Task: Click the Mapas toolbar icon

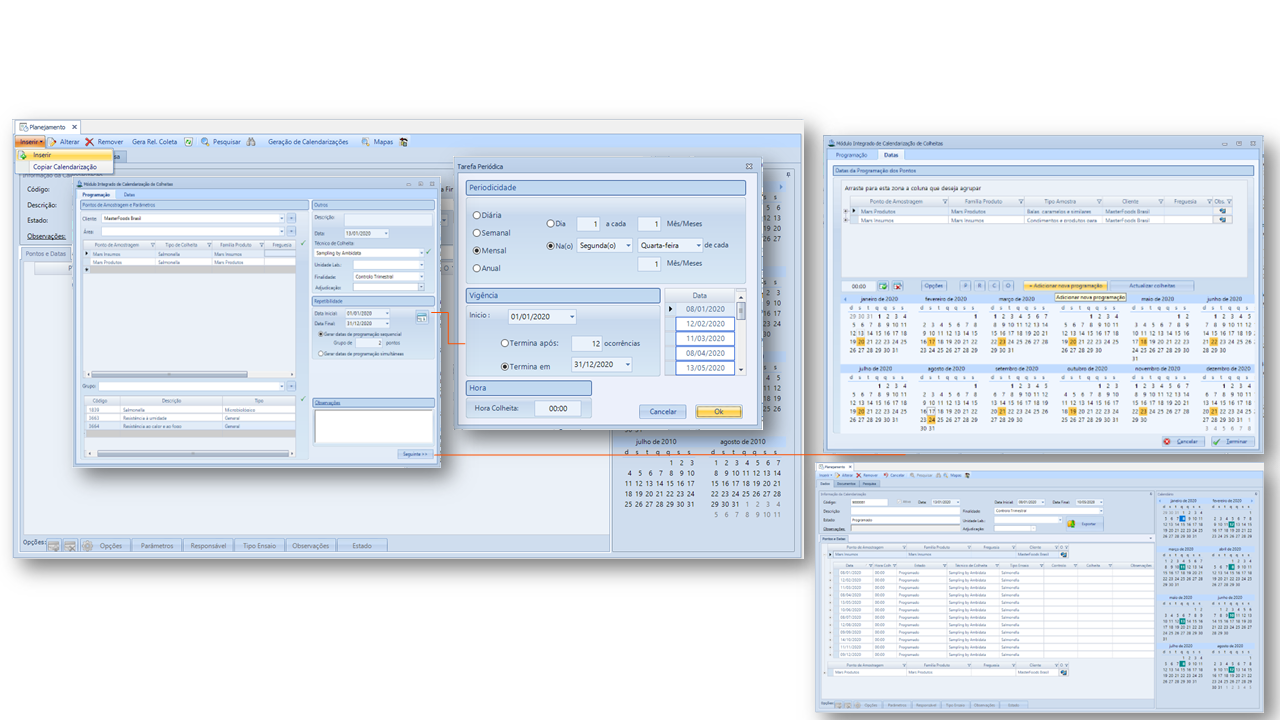Action: [366, 142]
